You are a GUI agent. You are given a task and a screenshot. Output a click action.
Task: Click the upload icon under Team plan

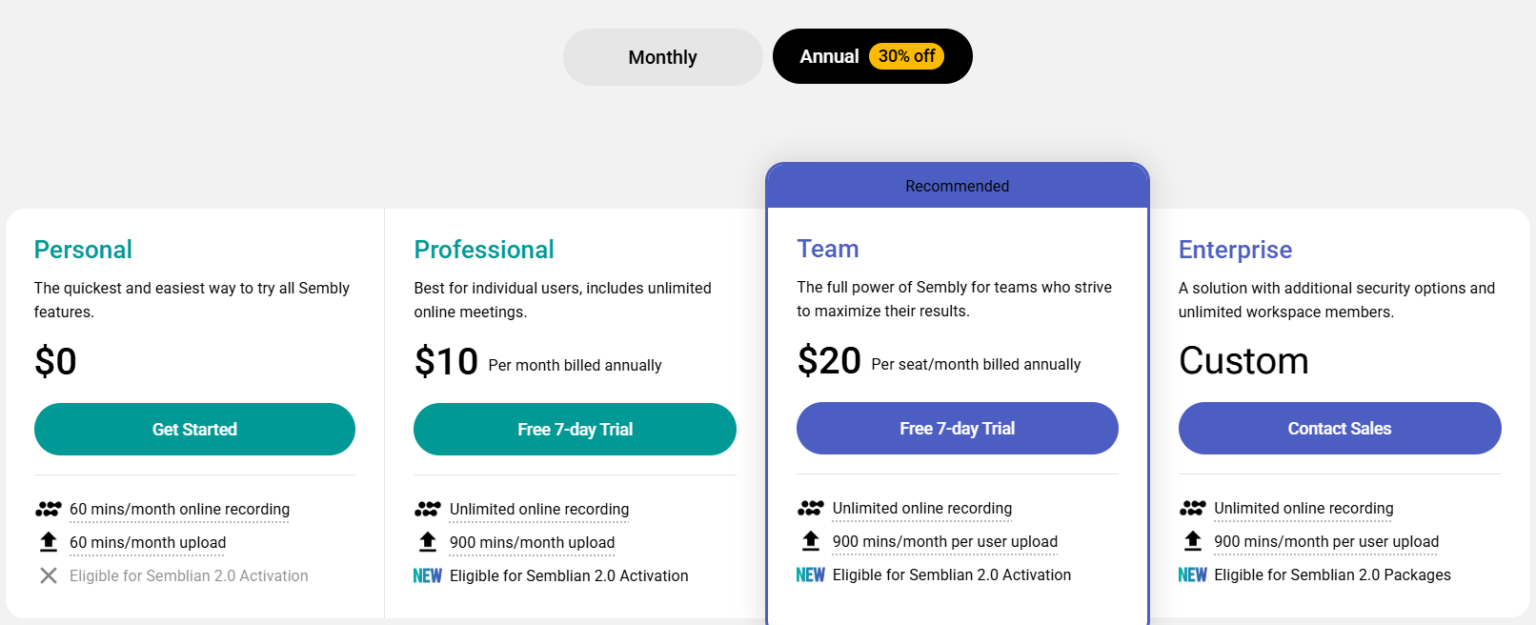[x=811, y=540]
